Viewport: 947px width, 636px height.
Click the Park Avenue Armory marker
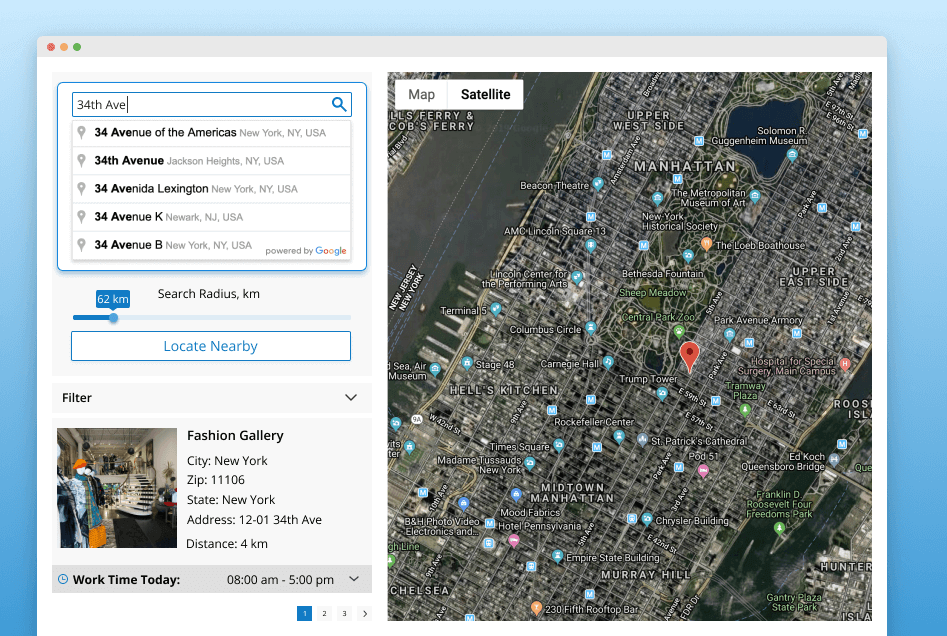(730, 334)
